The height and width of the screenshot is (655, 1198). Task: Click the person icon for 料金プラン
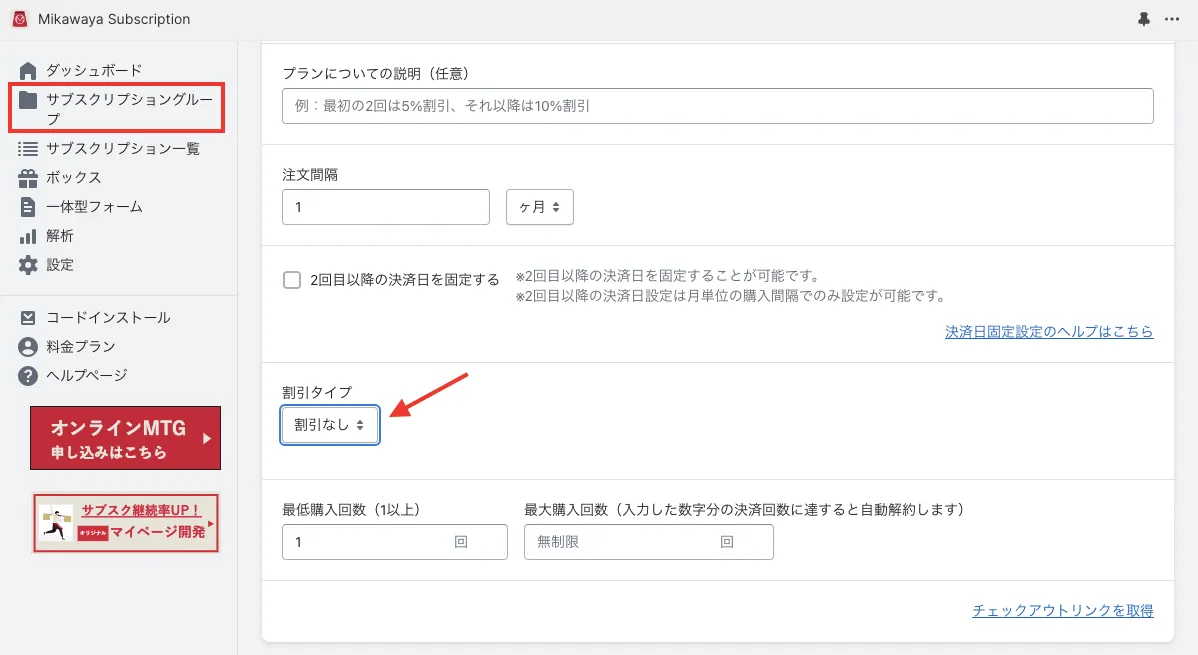[28, 347]
